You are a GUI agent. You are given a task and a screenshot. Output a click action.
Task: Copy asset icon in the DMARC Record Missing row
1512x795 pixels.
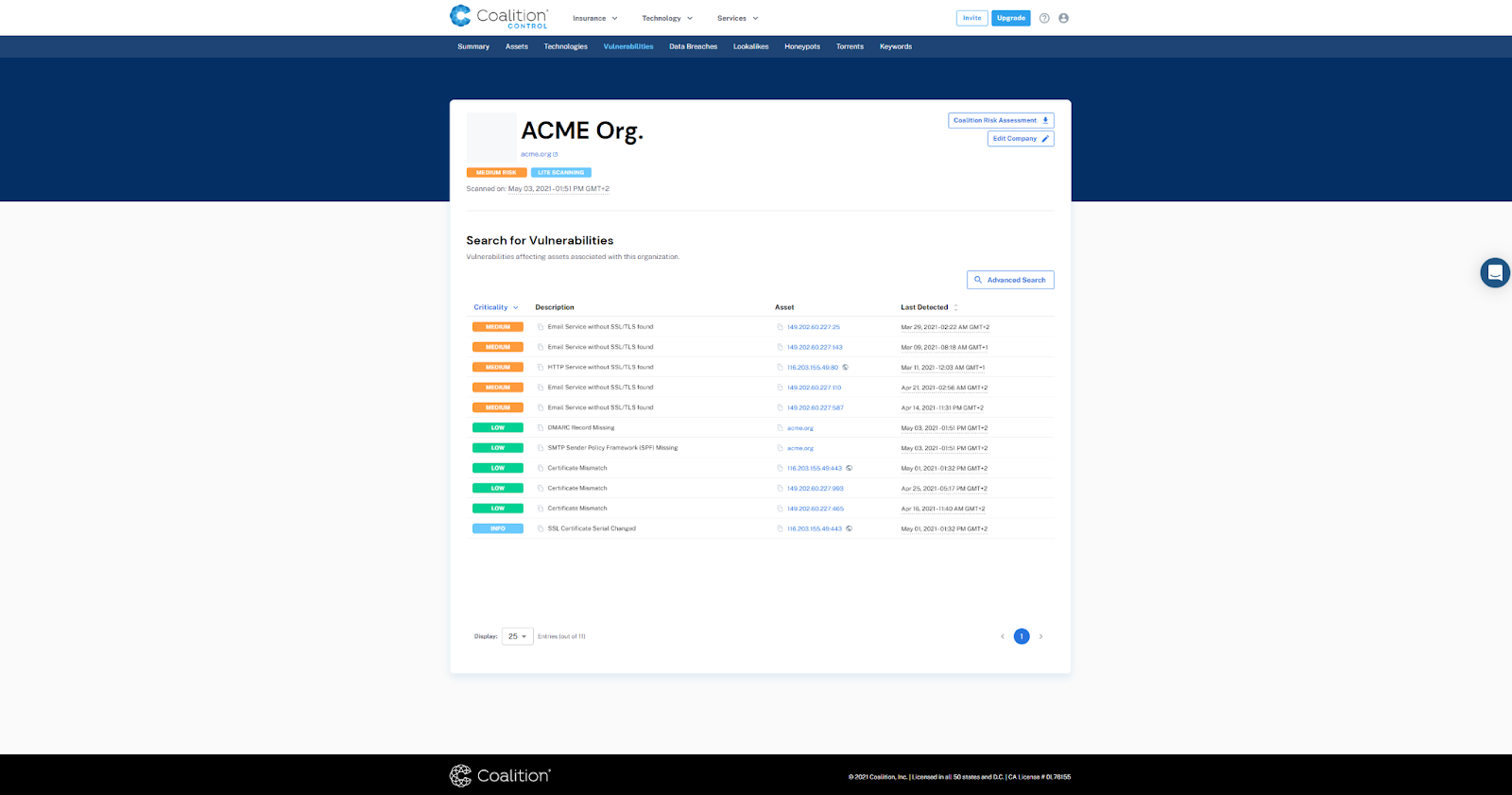tap(780, 428)
